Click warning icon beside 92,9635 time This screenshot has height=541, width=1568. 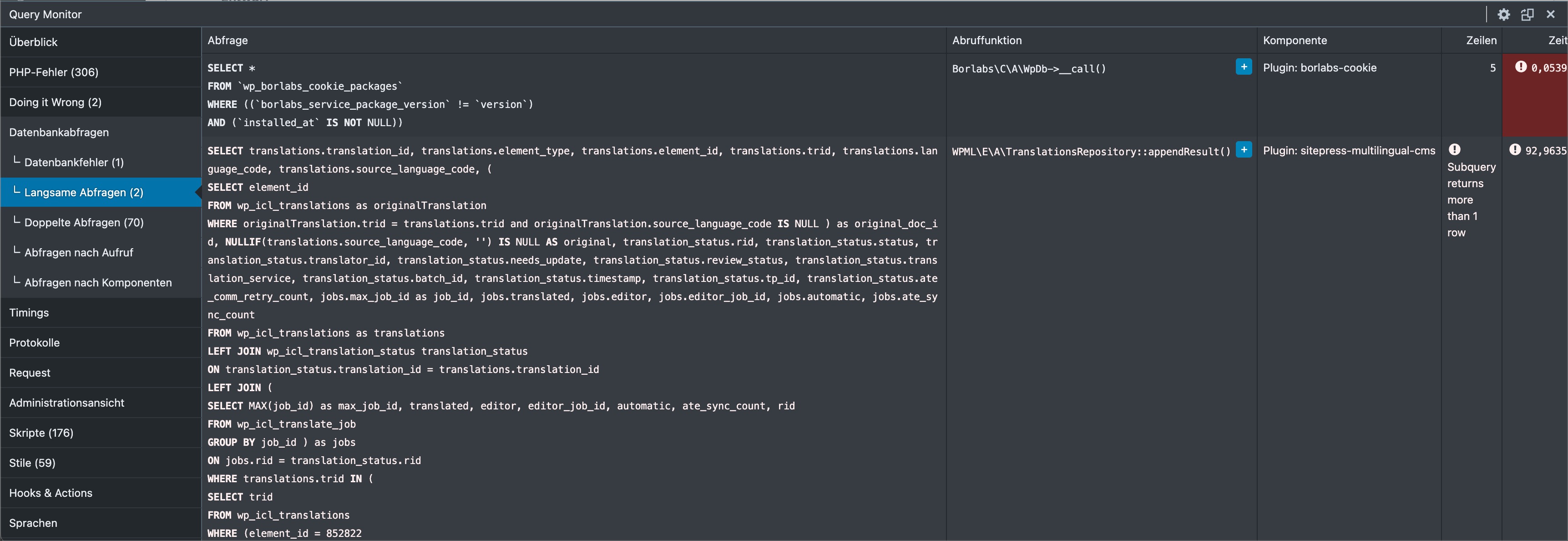pos(1515,150)
